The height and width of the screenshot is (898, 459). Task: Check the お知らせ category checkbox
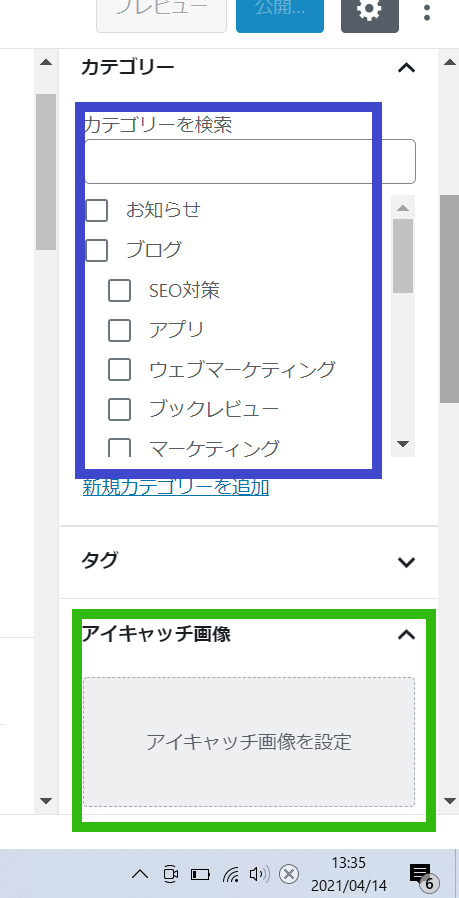pyautogui.click(x=96, y=210)
